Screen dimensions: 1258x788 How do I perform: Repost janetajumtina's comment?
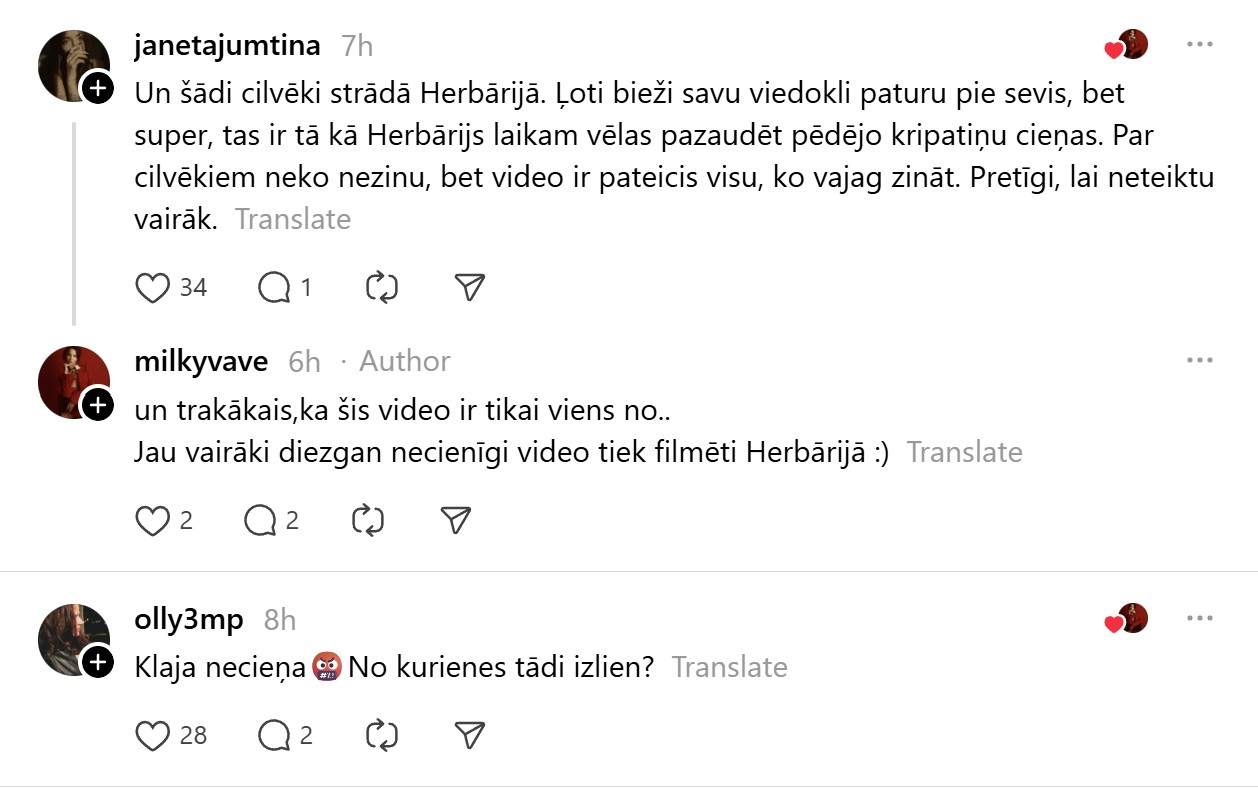coord(382,288)
